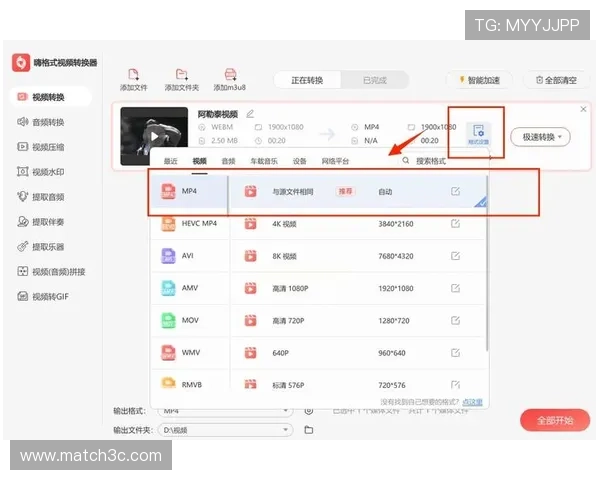Open the 添加文件 add file tool
The height and width of the screenshot is (480, 600).
[x=133, y=80]
